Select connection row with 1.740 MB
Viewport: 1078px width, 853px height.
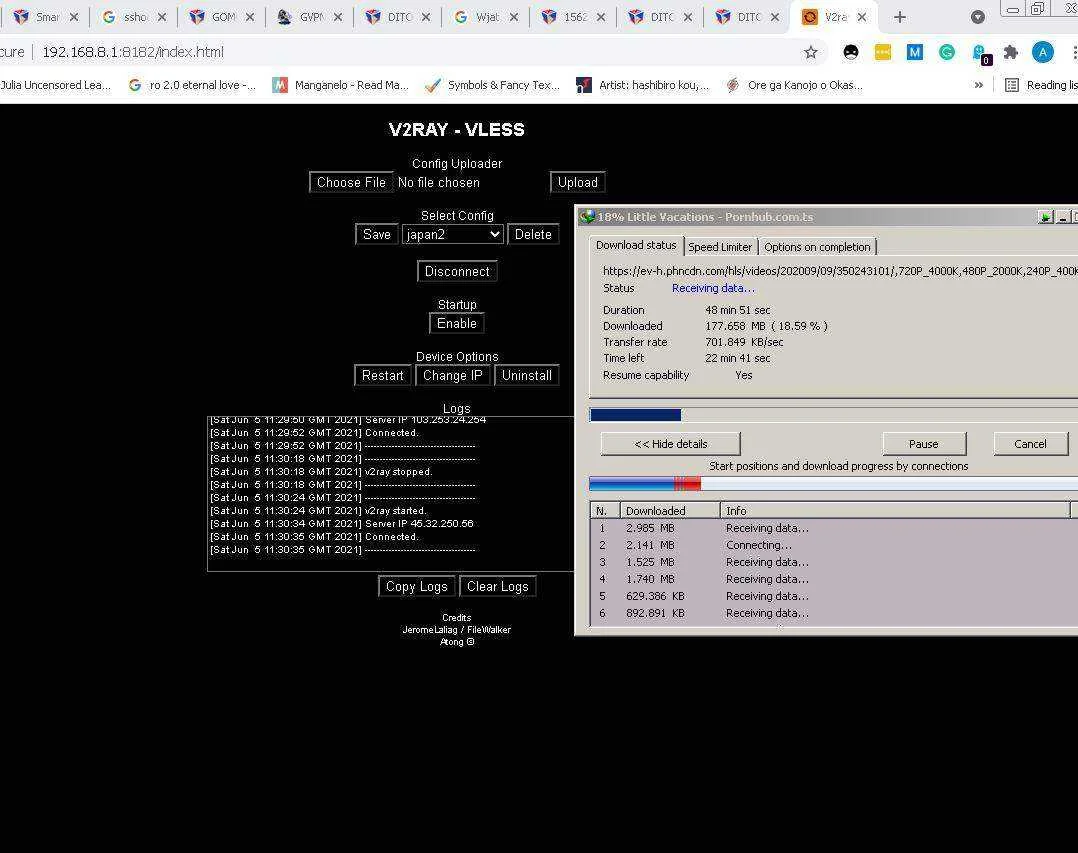[x=833, y=579]
